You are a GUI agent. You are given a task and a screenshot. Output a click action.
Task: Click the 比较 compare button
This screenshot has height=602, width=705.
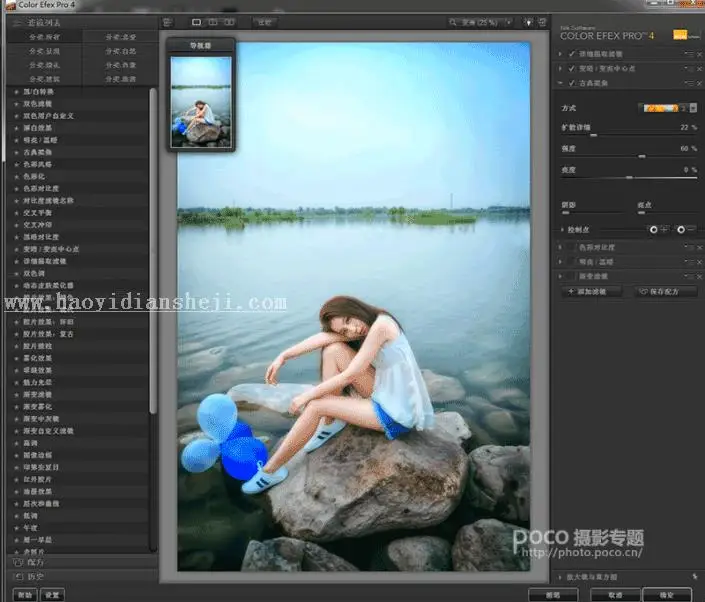[x=264, y=22]
